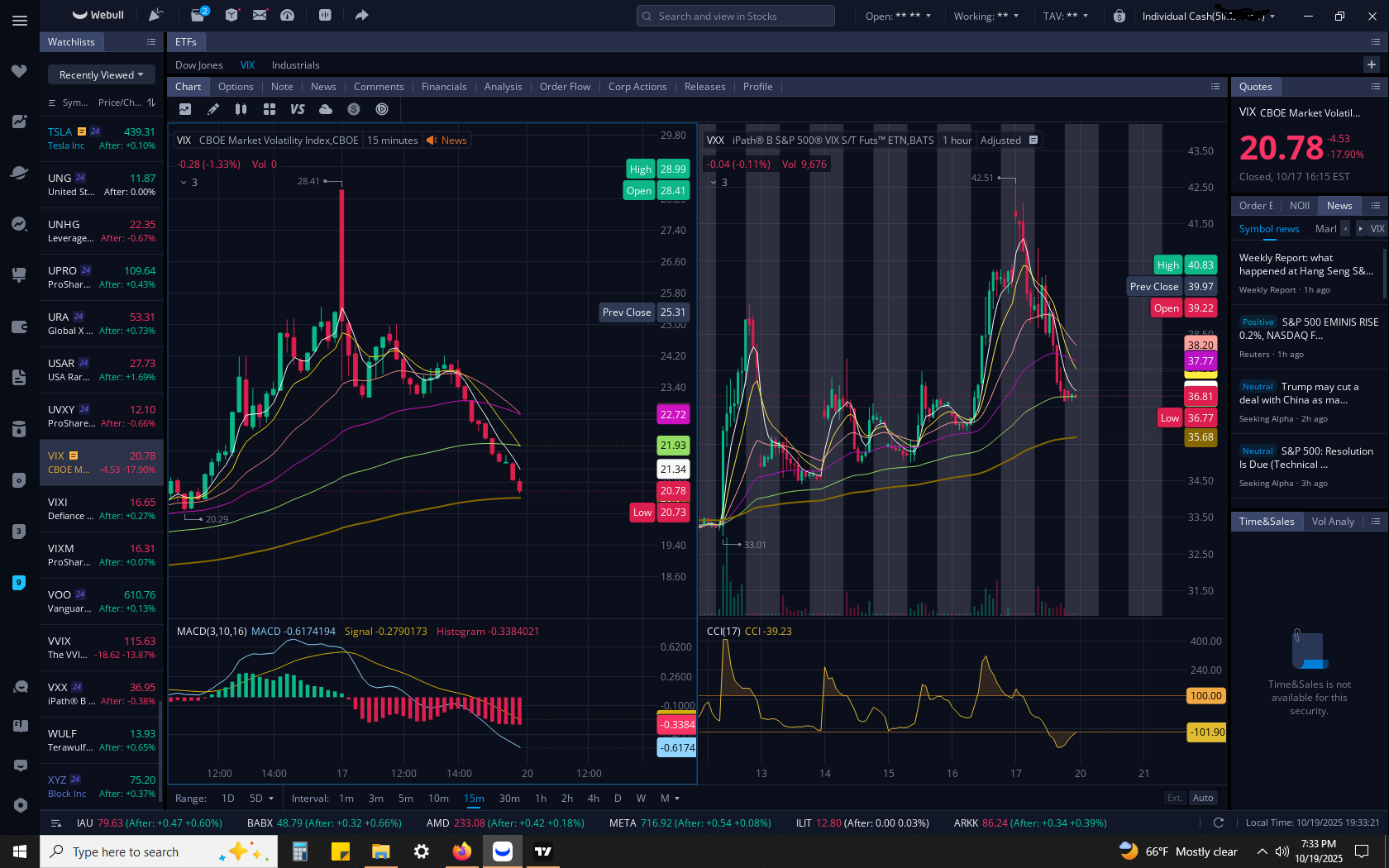This screenshot has height=868, width=1389.
Task: Open the wallet account icon in sidebar
Action: point(20,327)
